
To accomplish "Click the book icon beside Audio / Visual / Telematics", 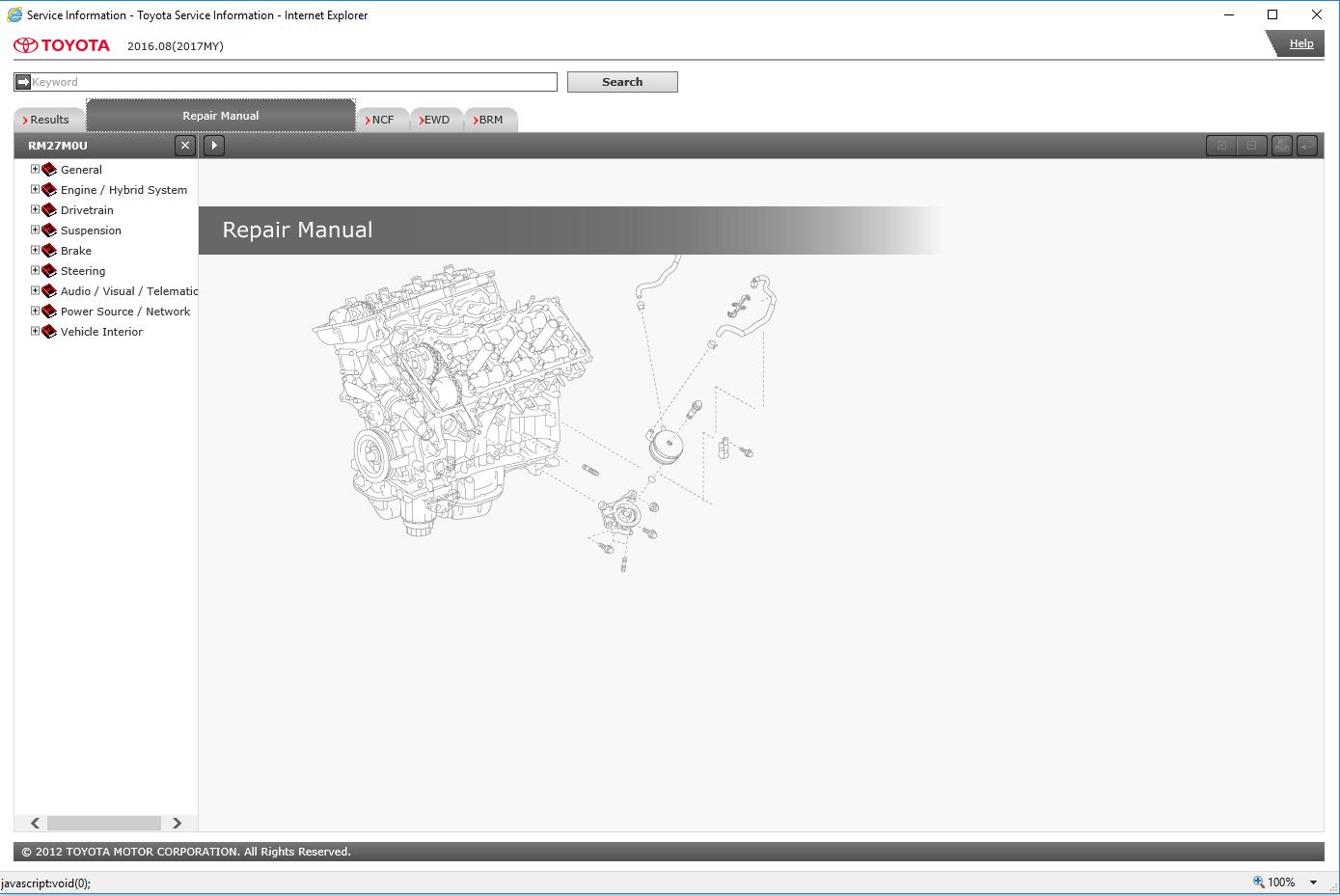I will [x=49, y=291].
